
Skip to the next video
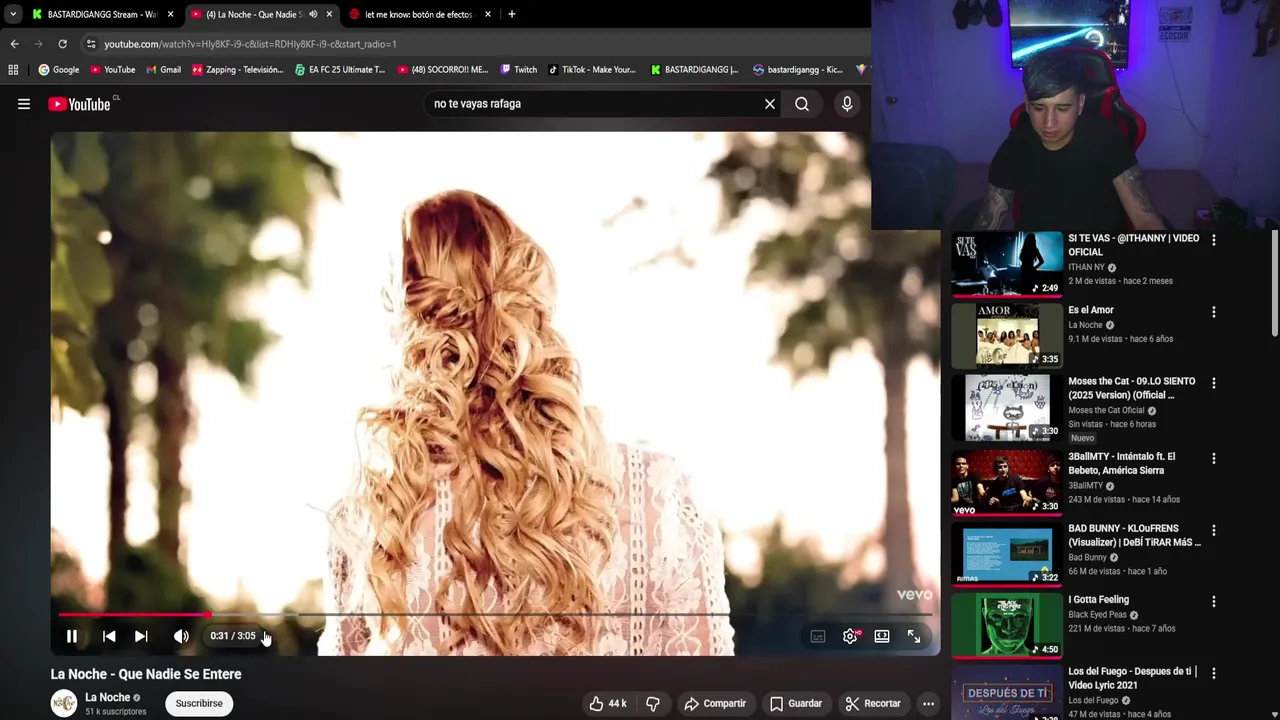coord(141,636)
